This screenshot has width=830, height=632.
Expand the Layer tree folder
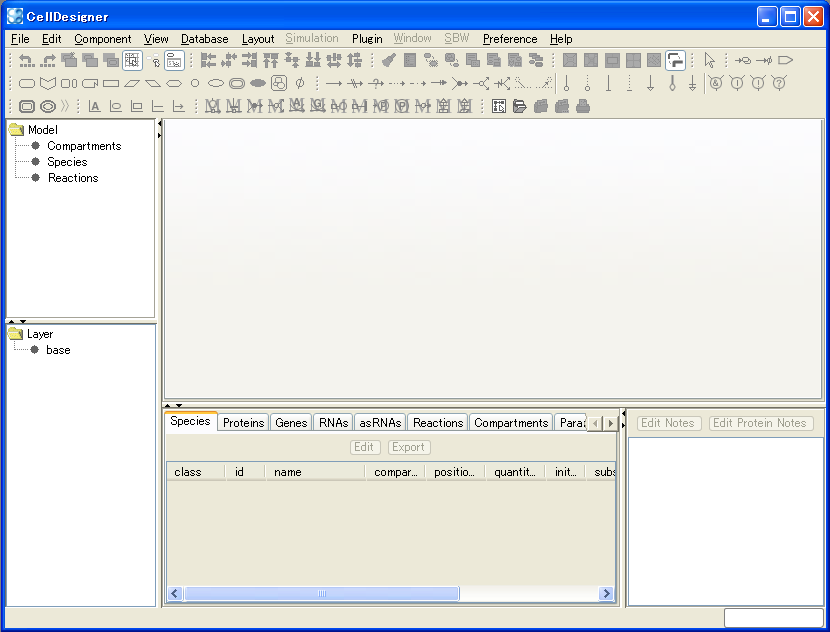[x=15, y=334]
